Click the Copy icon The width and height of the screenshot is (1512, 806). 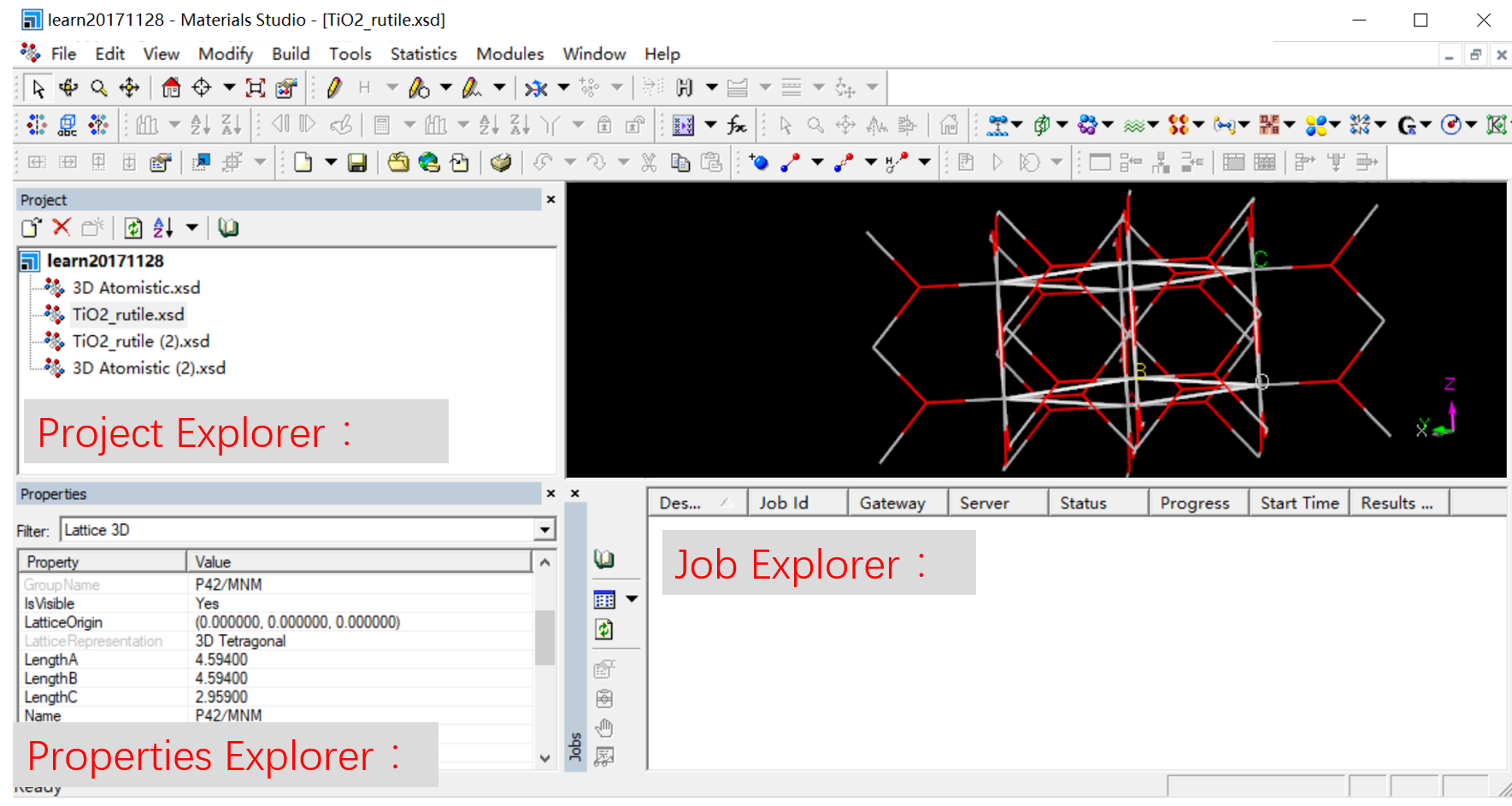(680, 162)
